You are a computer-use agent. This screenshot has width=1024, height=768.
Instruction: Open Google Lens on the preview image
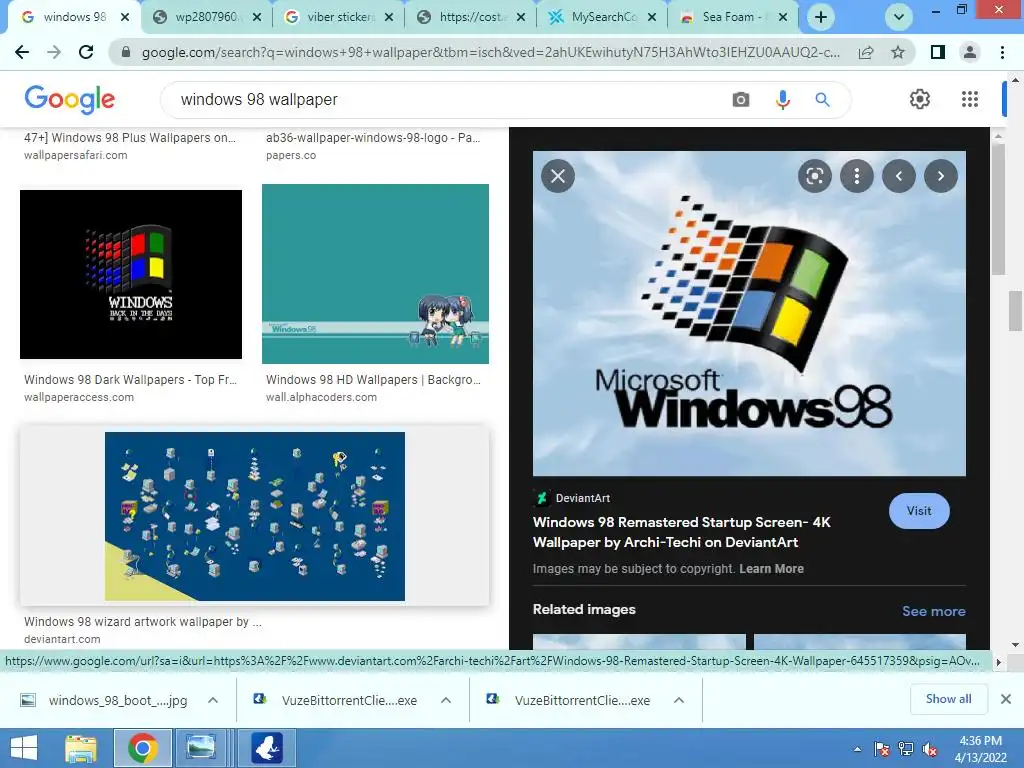pos(814,176)
